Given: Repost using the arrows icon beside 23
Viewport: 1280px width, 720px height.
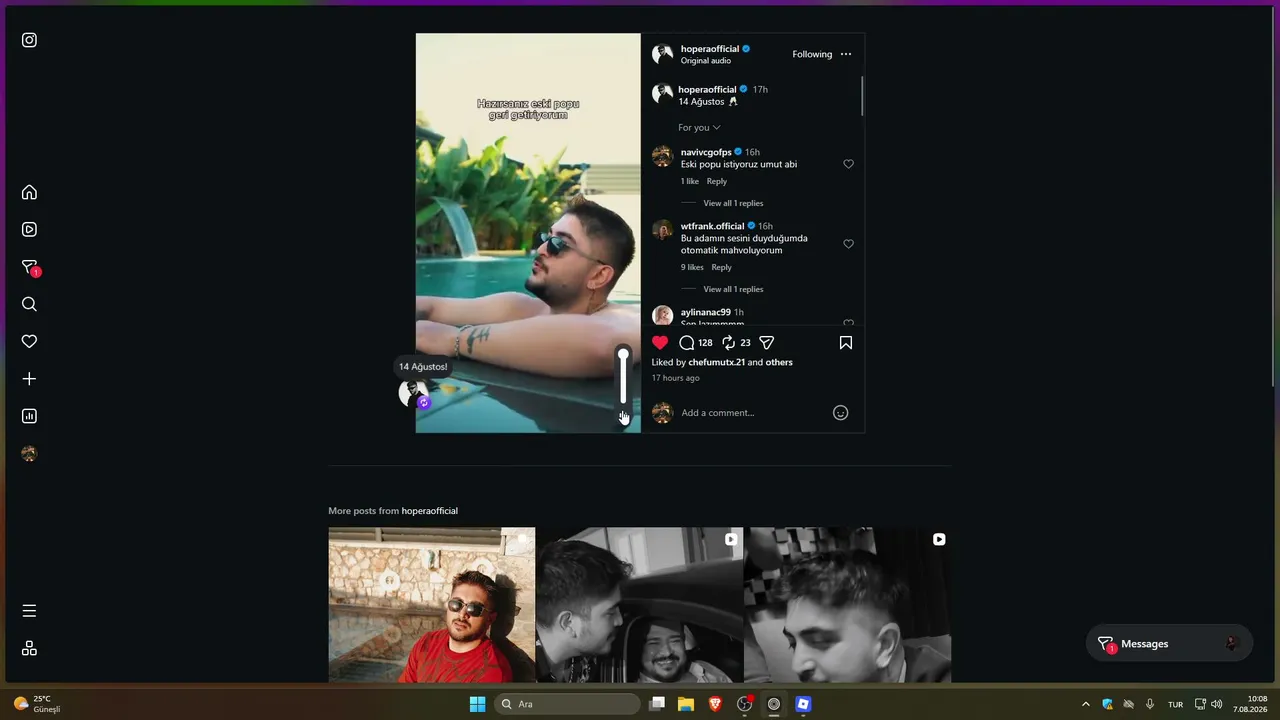Looking at the screenshot, I should tap(729, 342).
